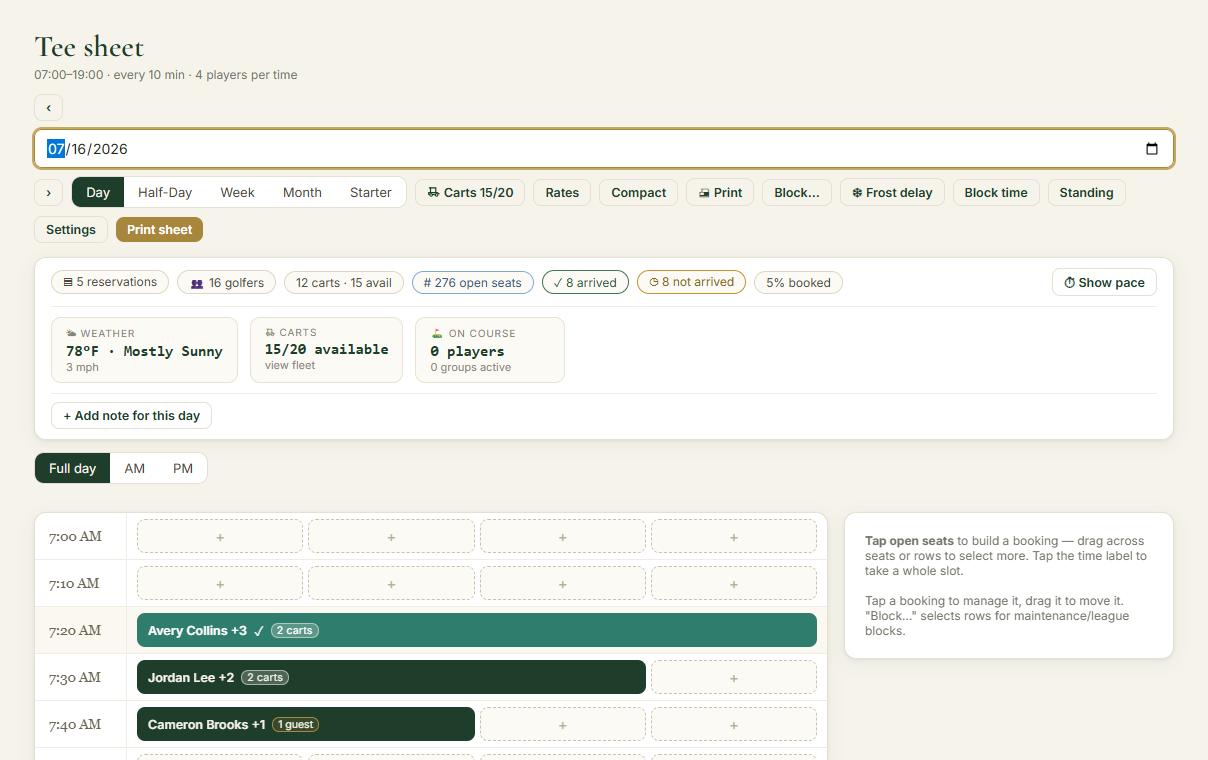Filter by 276 open seats

click(473, 282)
